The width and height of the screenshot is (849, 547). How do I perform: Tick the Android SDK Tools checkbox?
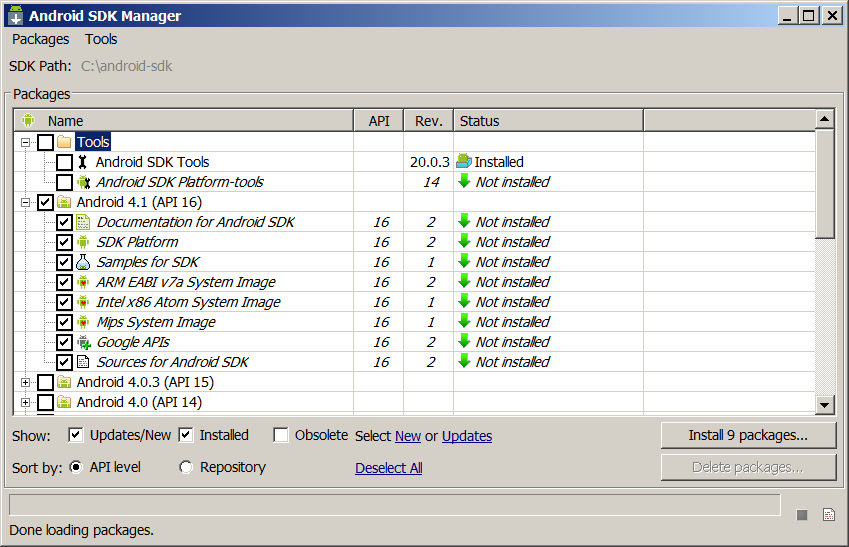[64, 162]
